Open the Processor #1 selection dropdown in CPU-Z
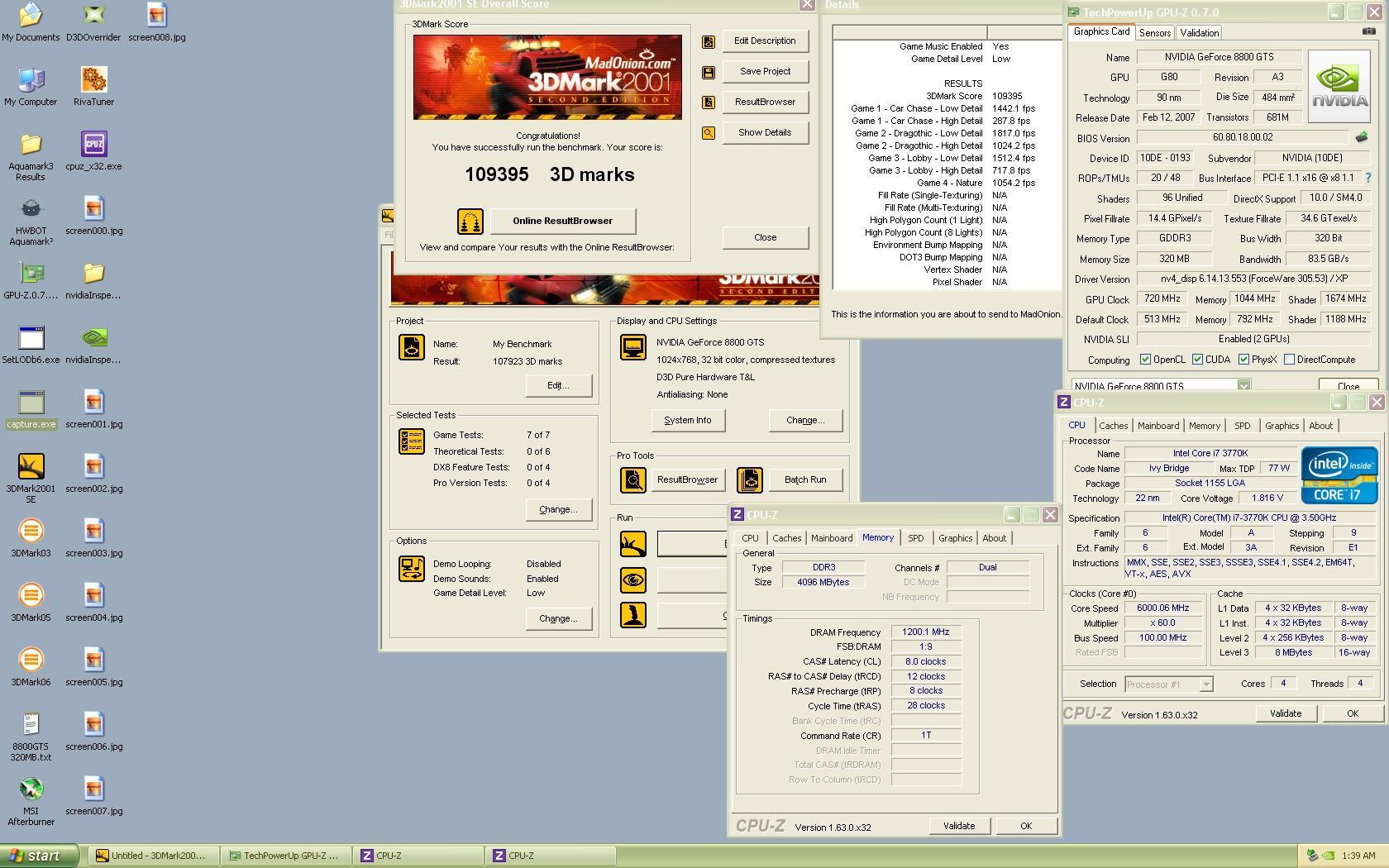 (1206, 684)
